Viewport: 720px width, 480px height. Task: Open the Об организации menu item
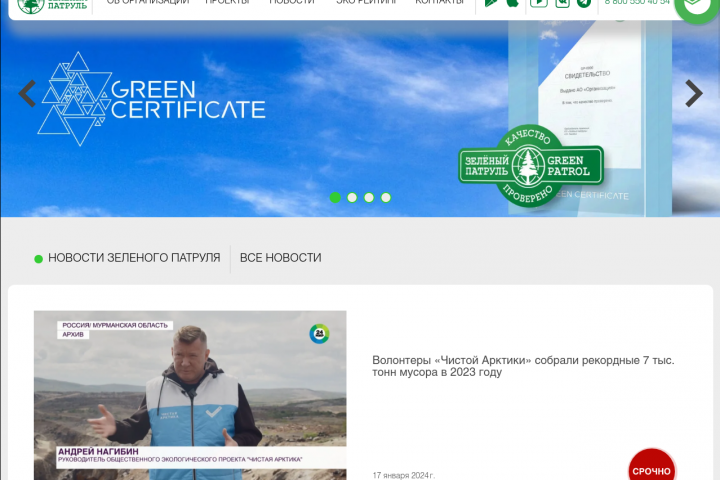point(148,2)
